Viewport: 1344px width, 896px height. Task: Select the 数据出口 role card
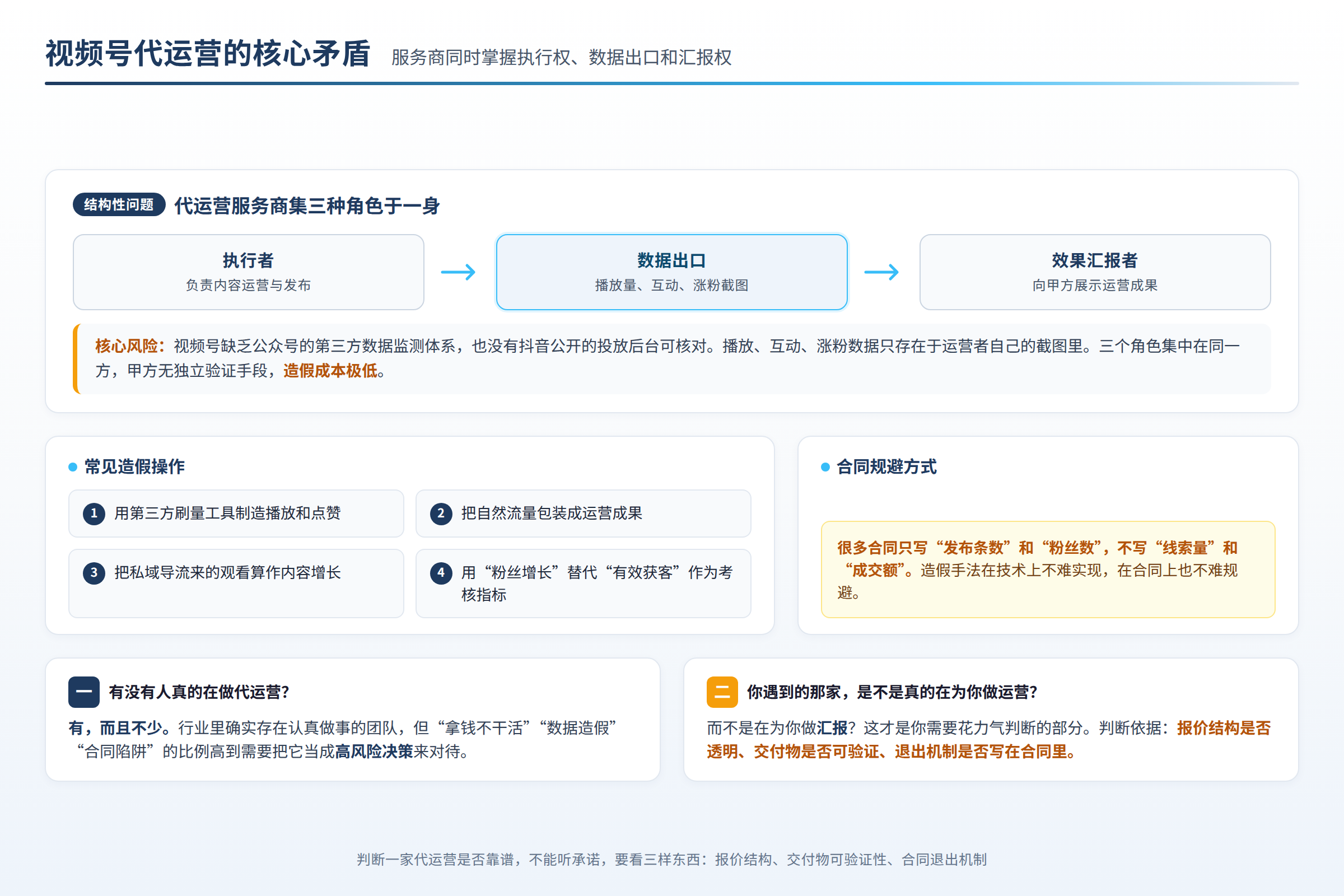pos(671,272)
